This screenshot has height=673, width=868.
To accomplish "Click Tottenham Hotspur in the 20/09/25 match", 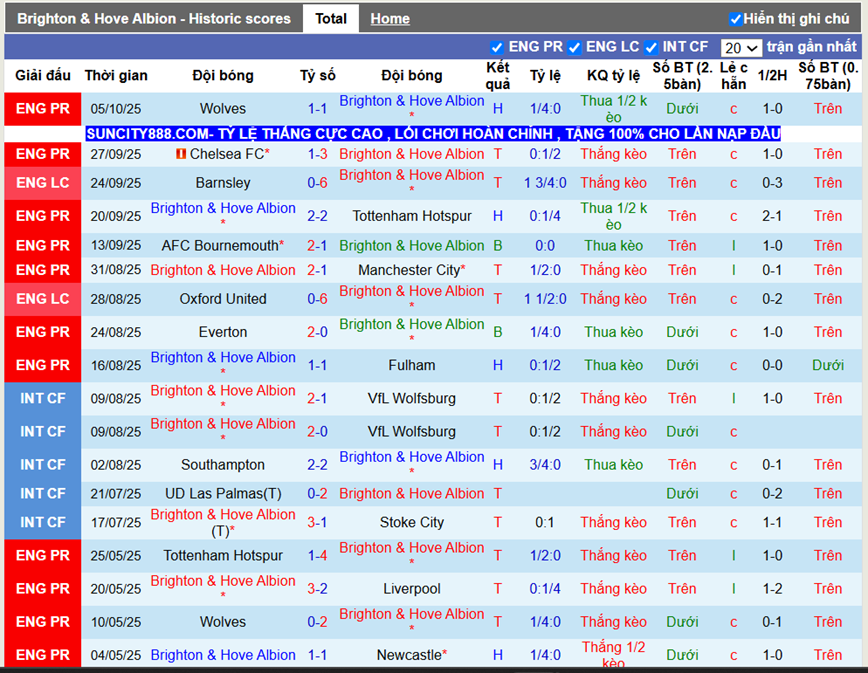I will click(411, 216).
